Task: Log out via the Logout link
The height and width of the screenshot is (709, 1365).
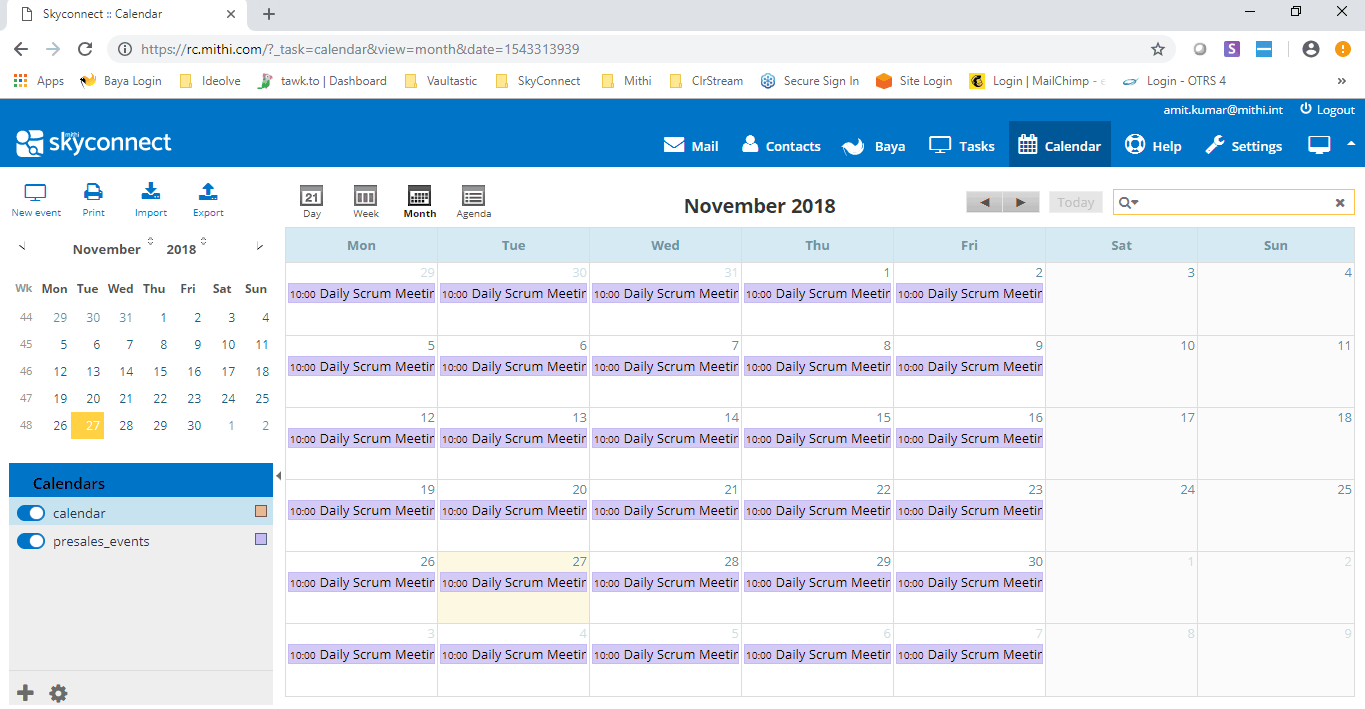Action: pyautogui.click(x=1327, y=110)
